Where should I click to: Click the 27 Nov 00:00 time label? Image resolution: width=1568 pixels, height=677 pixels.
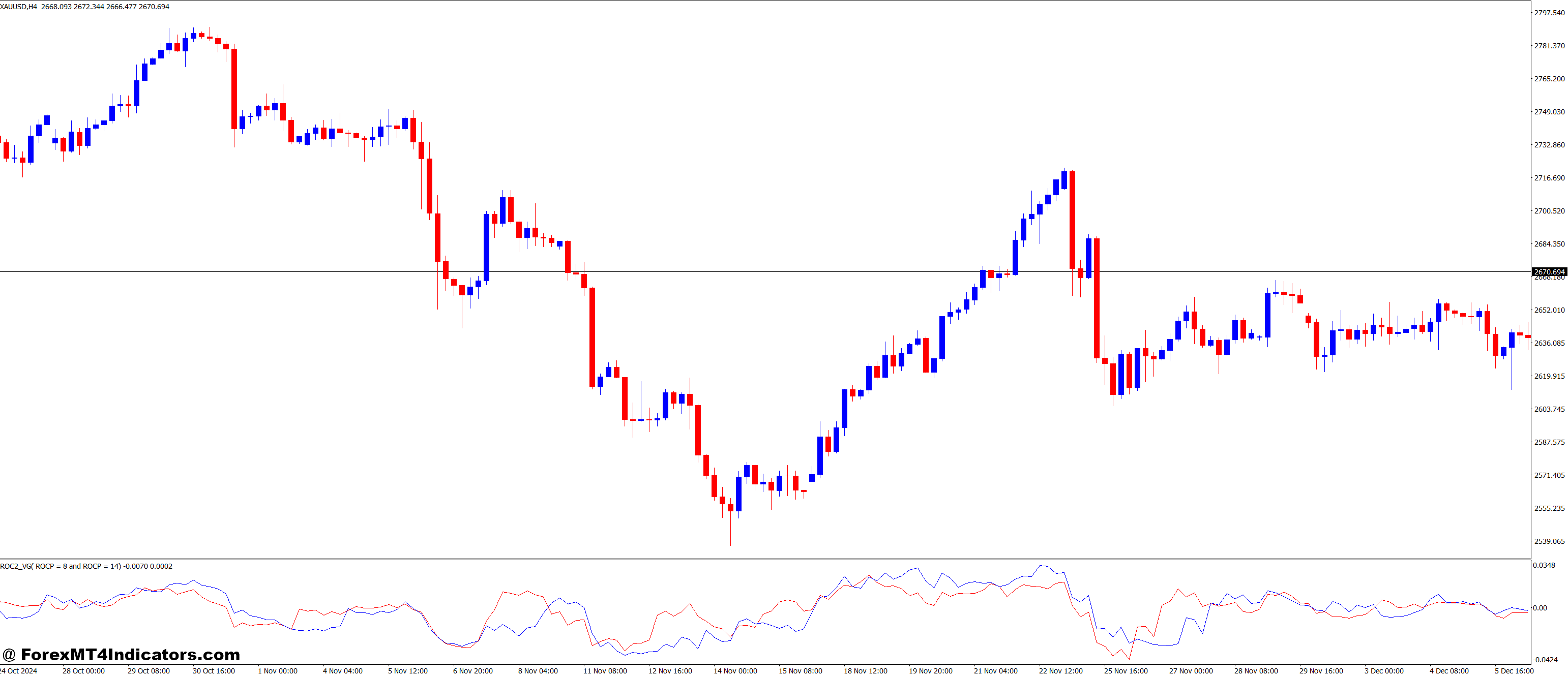click(x=1191, y=671)
